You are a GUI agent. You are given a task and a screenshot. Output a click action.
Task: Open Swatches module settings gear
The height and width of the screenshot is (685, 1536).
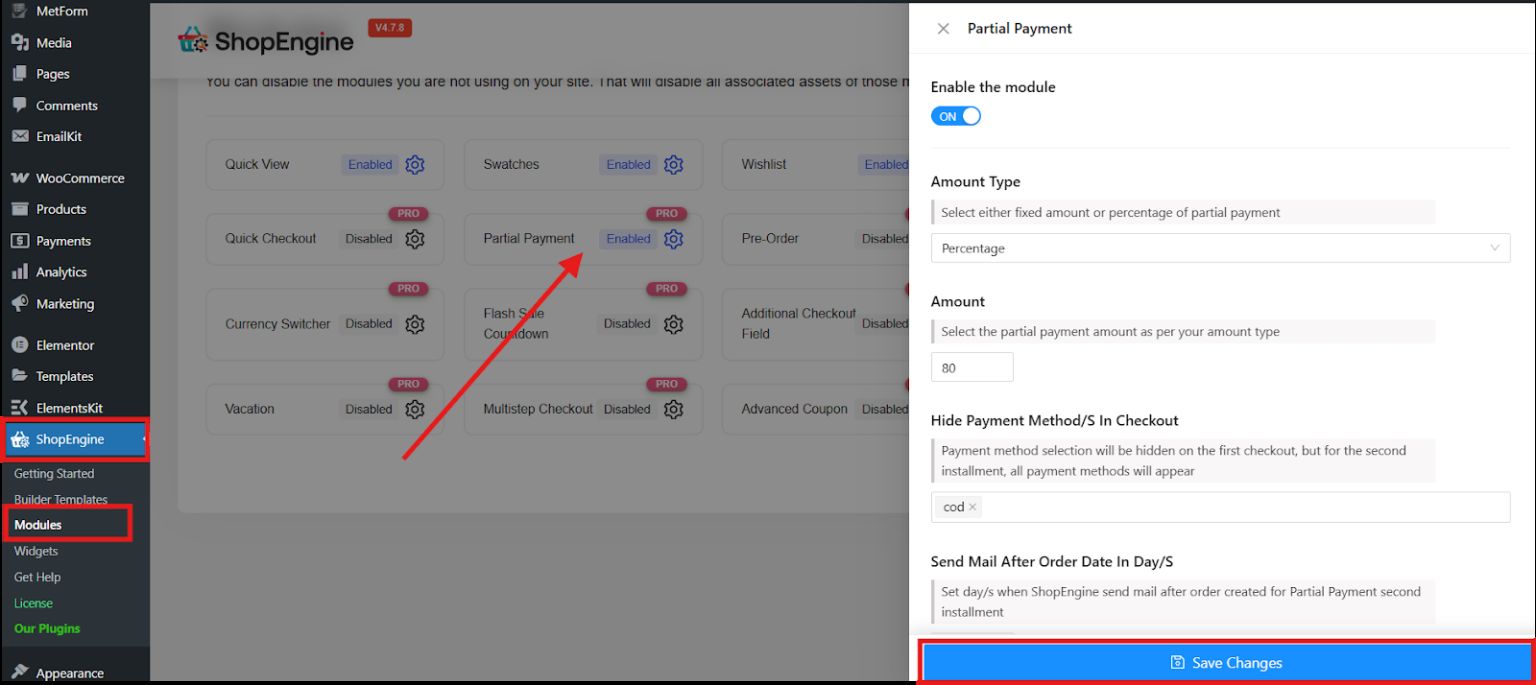pyautogui.click(x=673, y=165)
